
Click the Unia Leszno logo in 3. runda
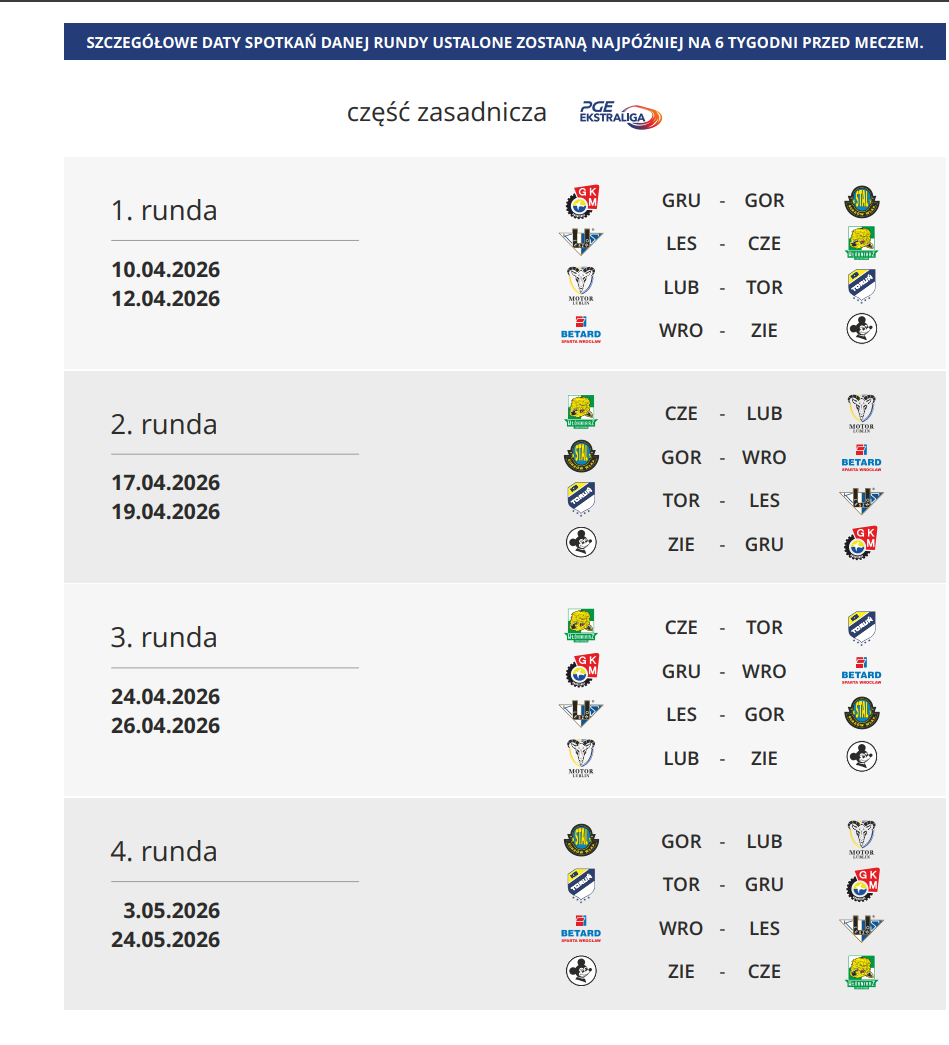pos(581,714)
